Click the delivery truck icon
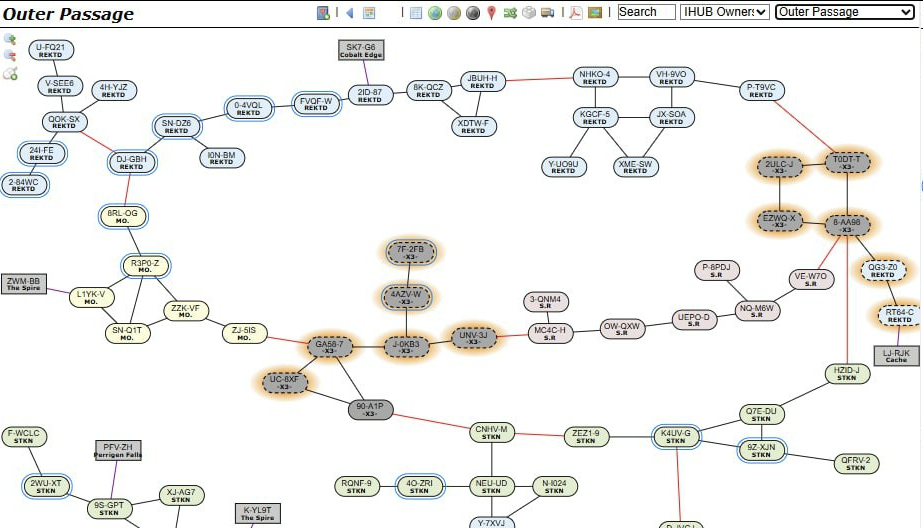Screen dimensions: 923x528 pyautogui.click(x=547, y=12)
